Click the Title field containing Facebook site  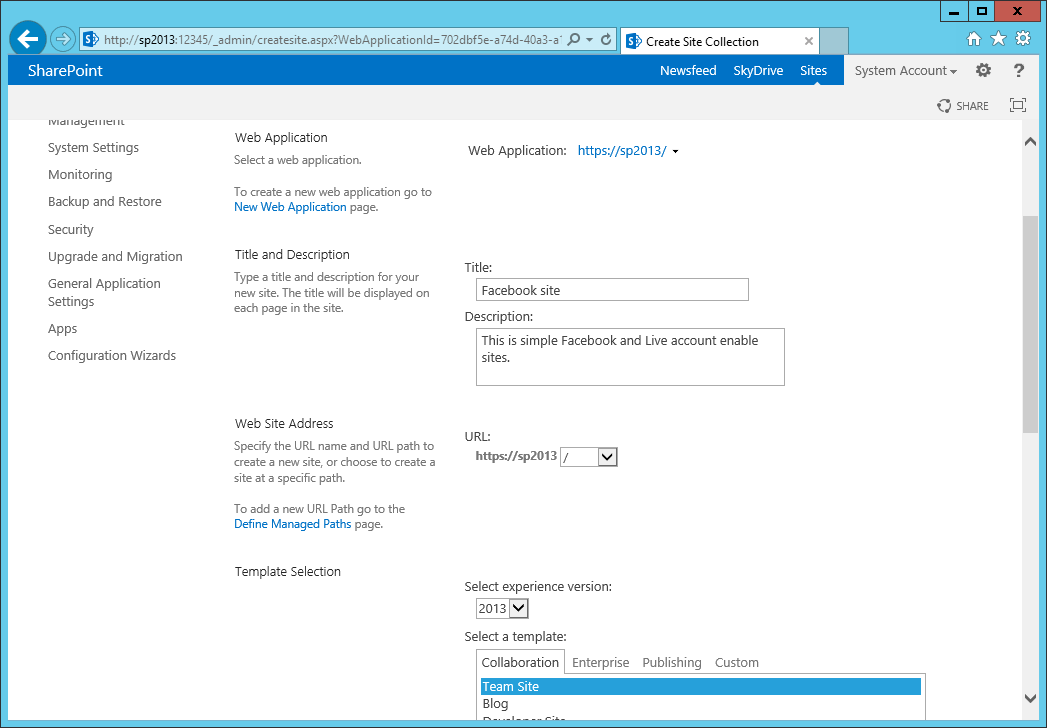click(x=612, y=290)
